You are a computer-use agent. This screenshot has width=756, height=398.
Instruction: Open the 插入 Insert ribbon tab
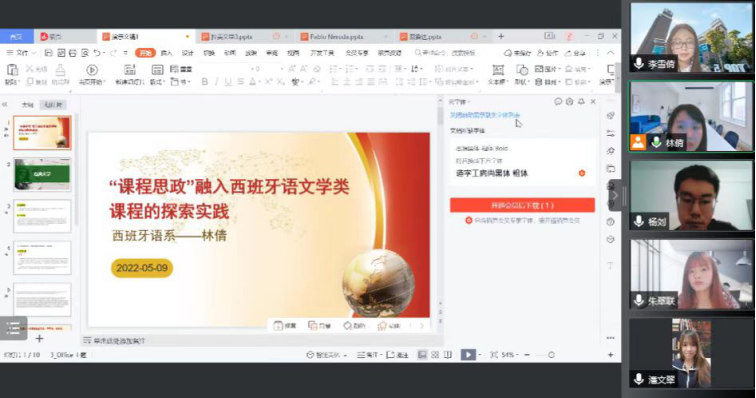click(167, 53)
